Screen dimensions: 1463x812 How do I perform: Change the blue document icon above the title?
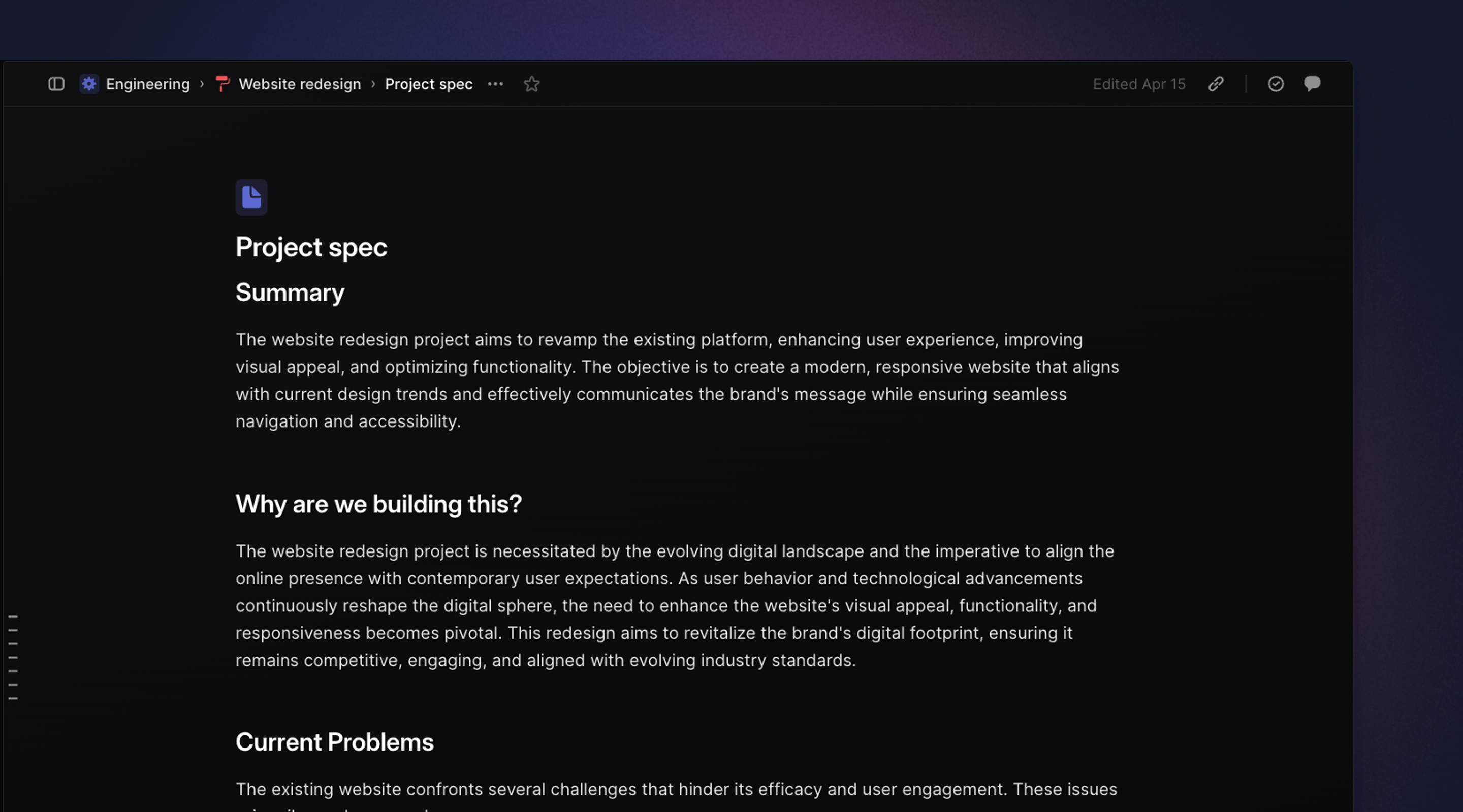tap(251, 198)
